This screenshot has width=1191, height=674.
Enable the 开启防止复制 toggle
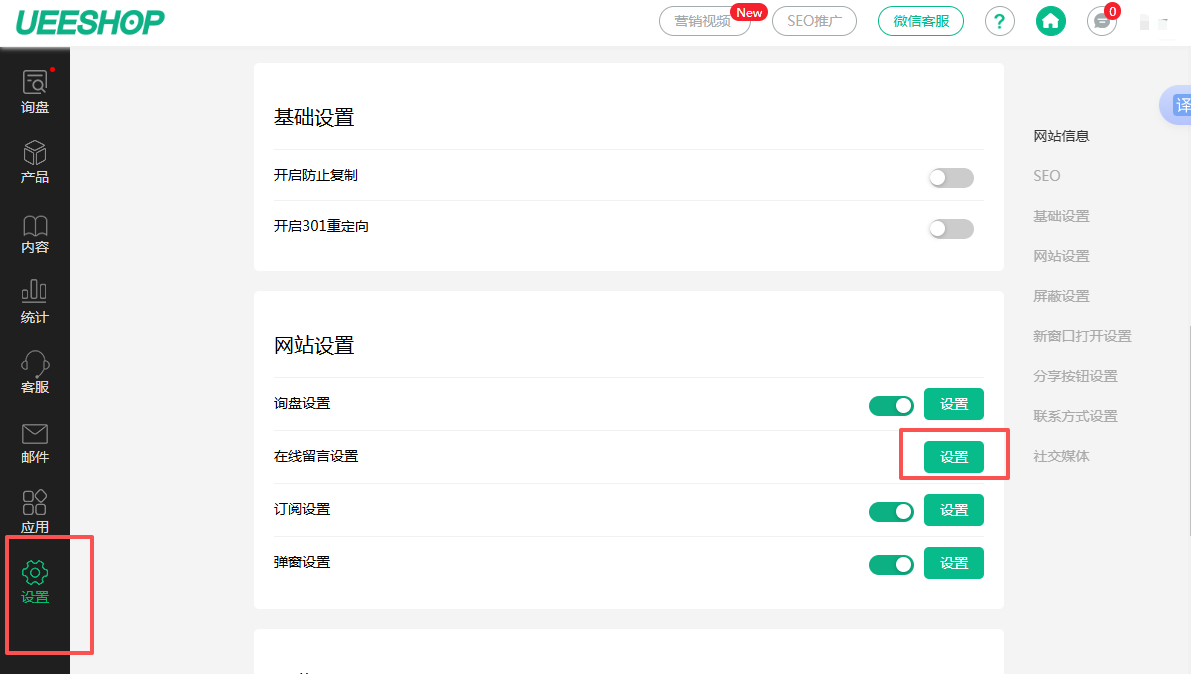tap(950, 178)
